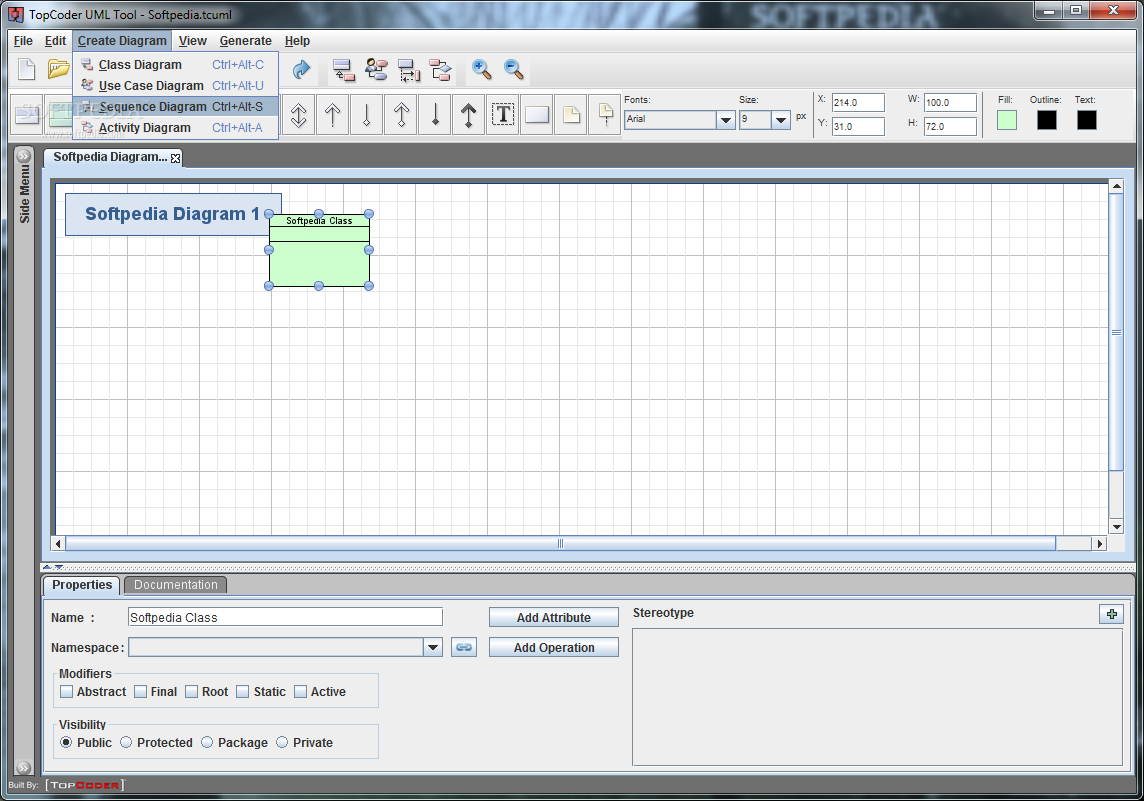Click the Add Attribute button
This screenshot has width=1144, height=801.
(554, 617)
